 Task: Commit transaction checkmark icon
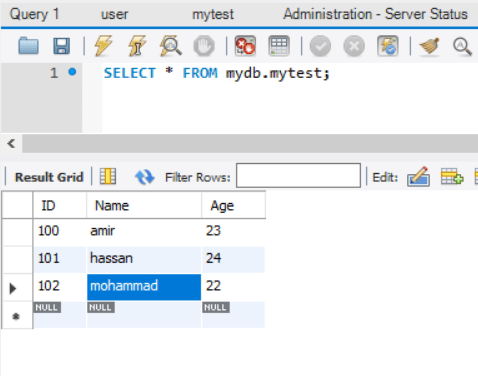pyautogui.click(x=320, y=46)
